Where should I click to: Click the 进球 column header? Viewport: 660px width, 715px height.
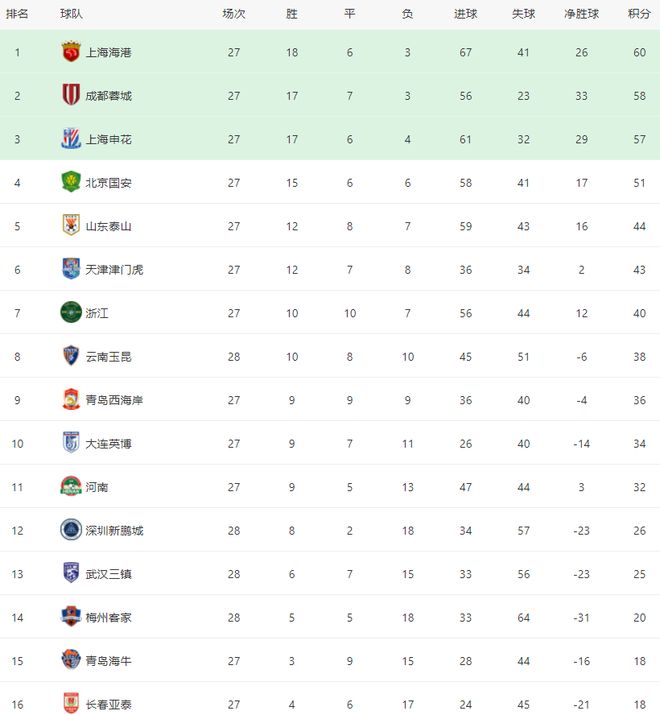[465, 14]
